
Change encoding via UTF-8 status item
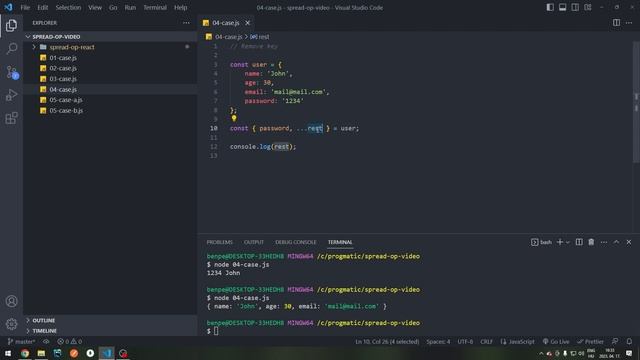(465, 342)
